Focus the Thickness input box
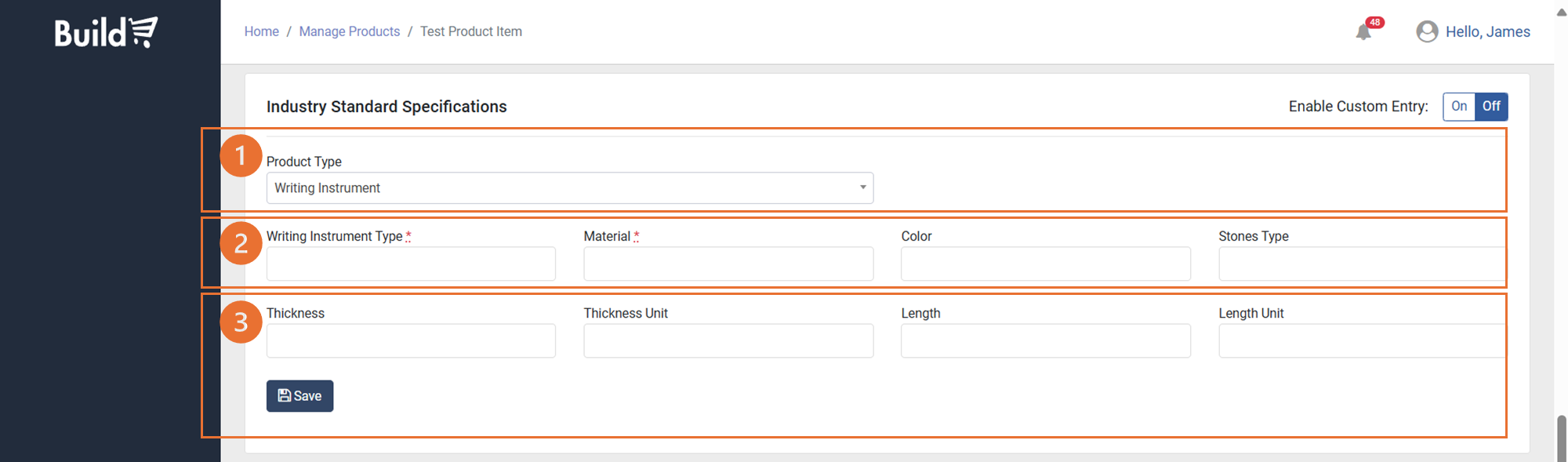Image resolution: width=1568 pixels, height=462 pixels. (x=411, y=341)
